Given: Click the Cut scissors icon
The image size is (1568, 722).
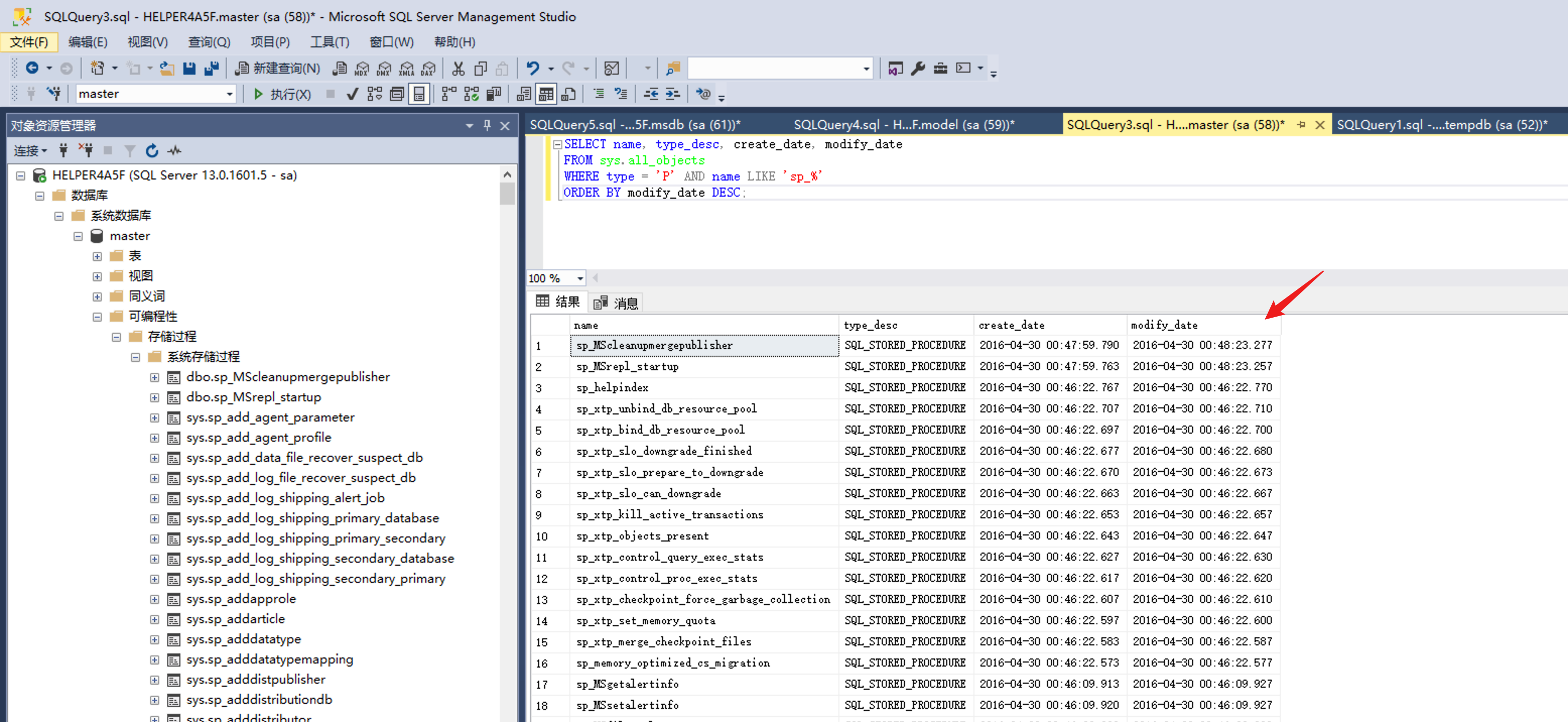Looking at the screenshot, I should 458,68.
